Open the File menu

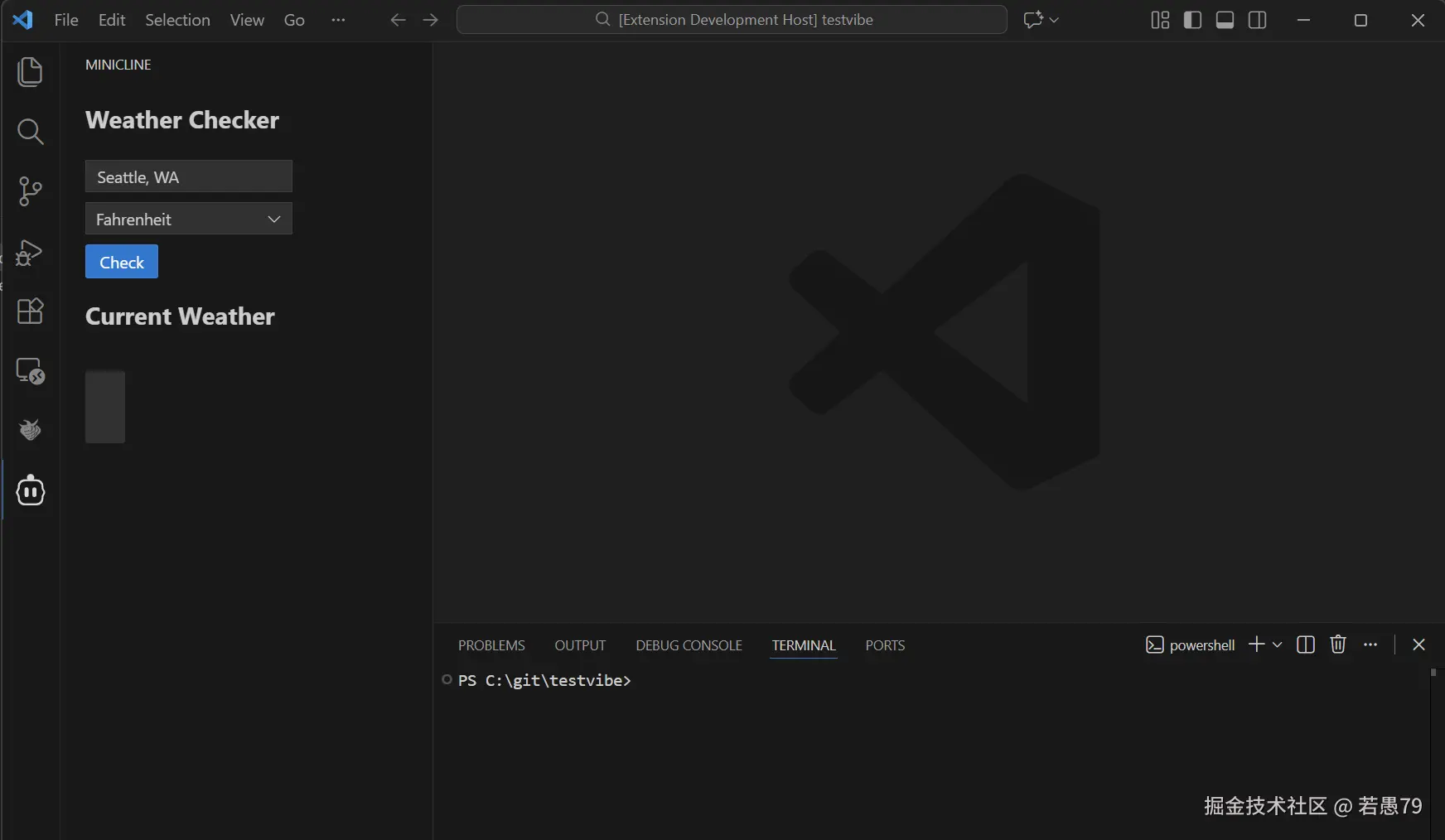pos(66,20)
